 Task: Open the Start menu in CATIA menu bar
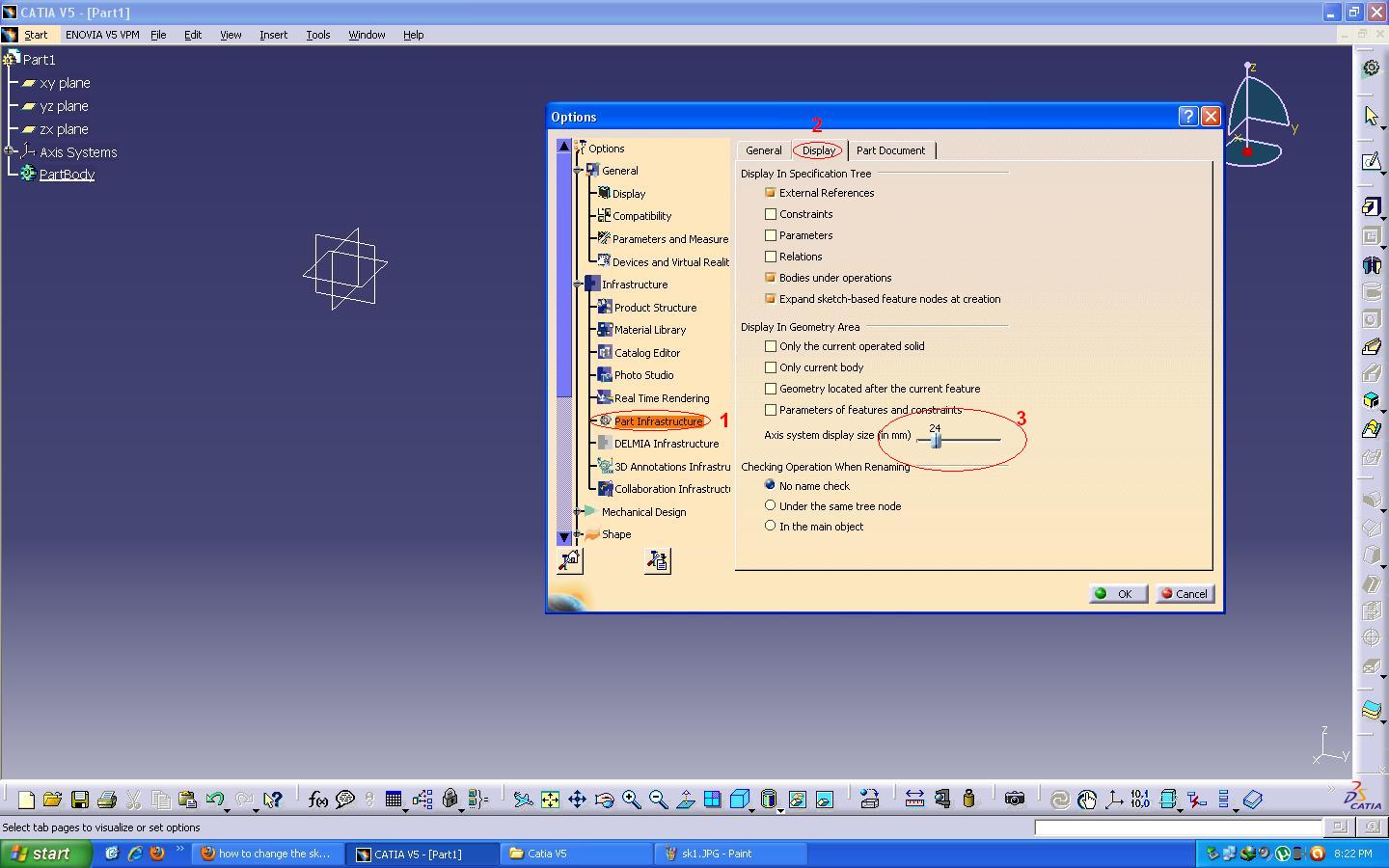[36, 35]
